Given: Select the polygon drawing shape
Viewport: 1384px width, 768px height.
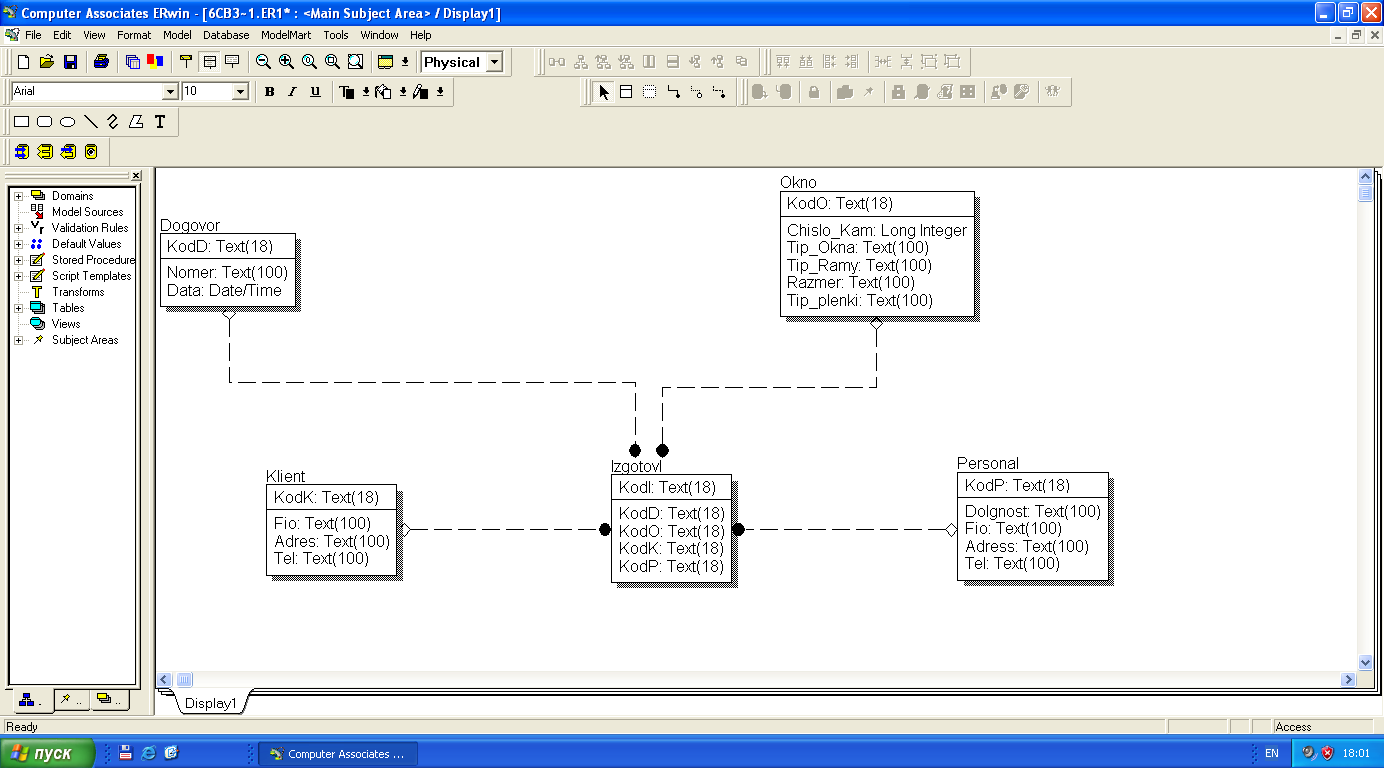Looking at the screenshot, I should (x=136, y=122).
